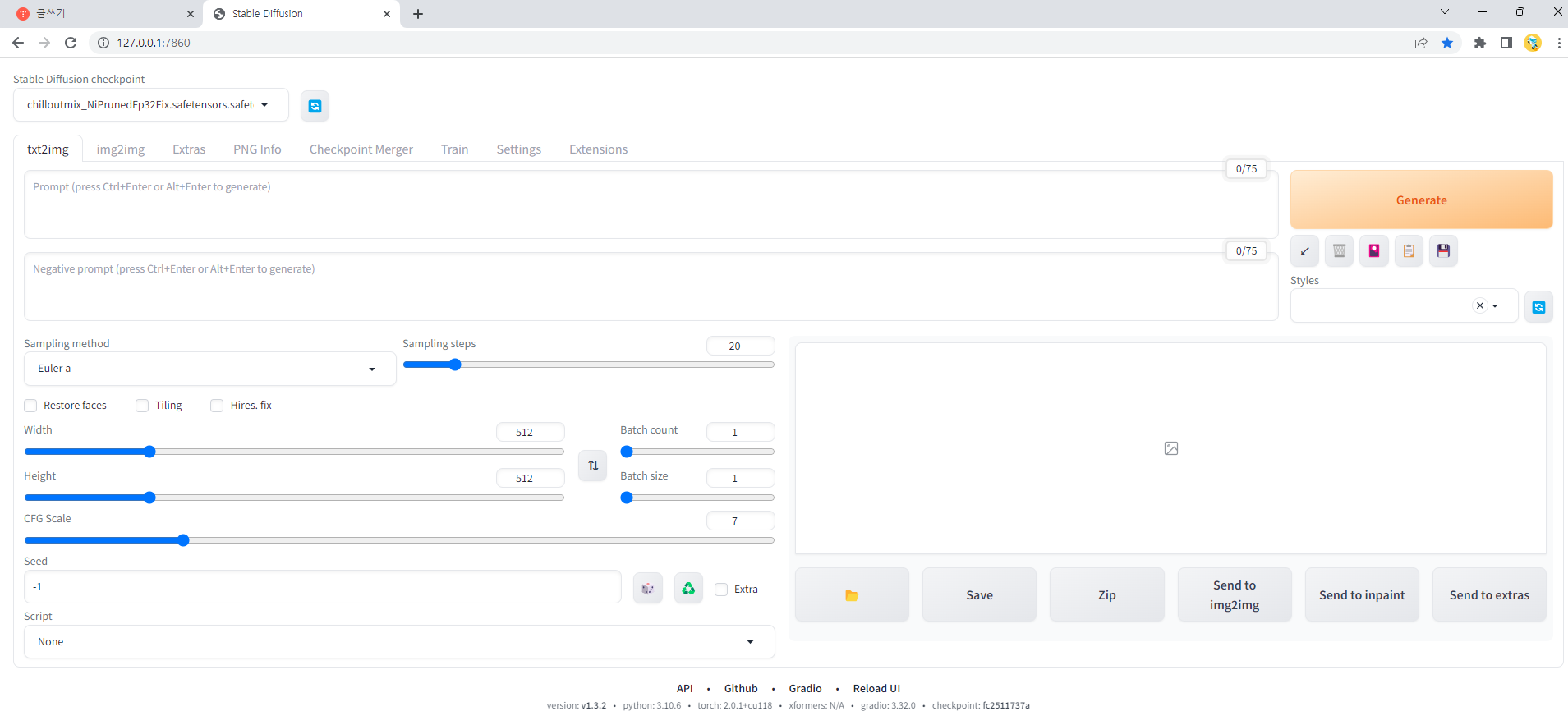The height and width of the screenshot is (725, 1568).
Task: Click the CFG Scale number box
Action: coord(740,521)
